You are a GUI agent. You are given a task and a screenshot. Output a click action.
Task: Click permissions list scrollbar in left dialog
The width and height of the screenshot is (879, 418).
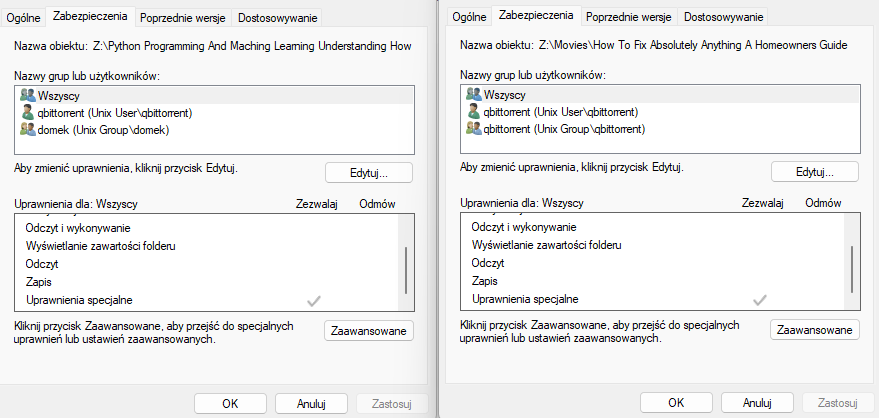tap(406, 267)
